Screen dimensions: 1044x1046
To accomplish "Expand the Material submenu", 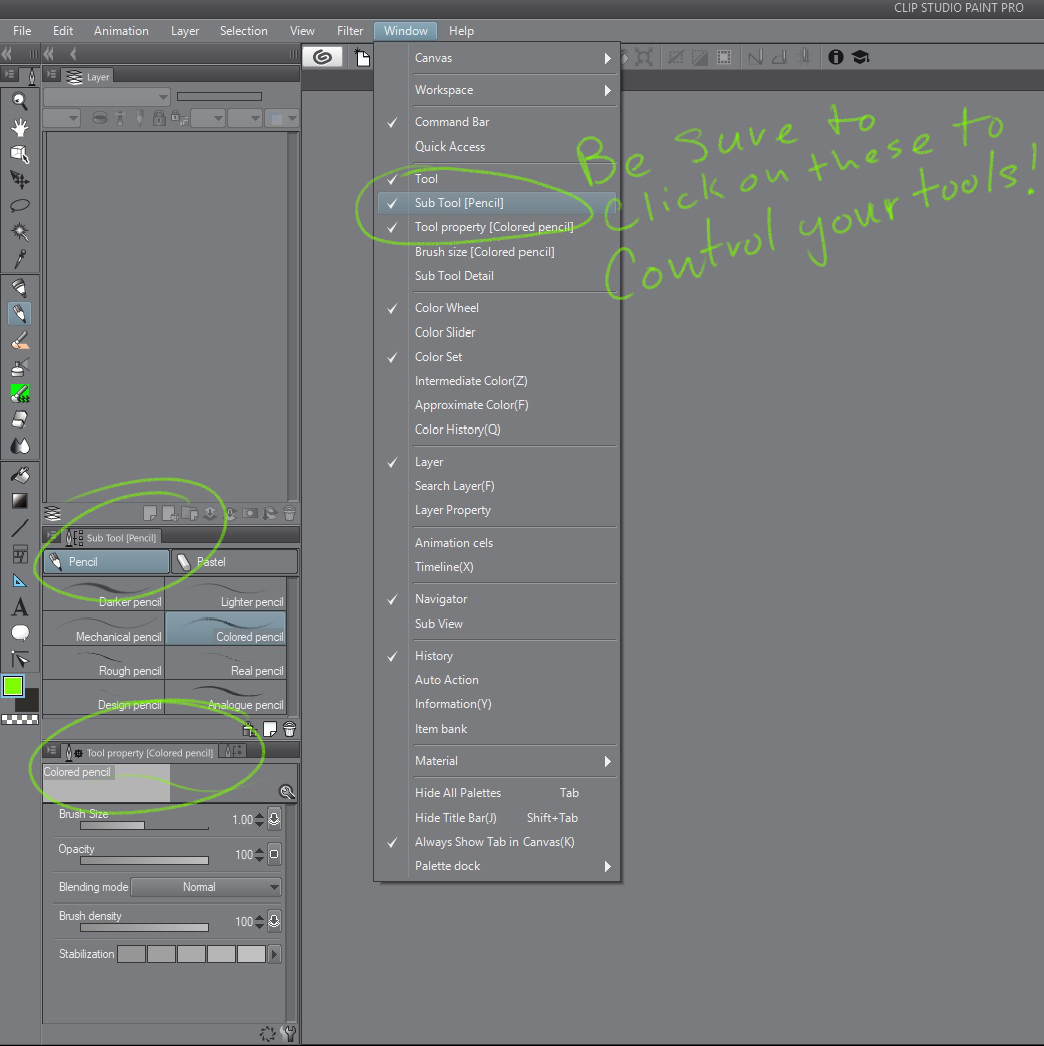I will 497,761.
